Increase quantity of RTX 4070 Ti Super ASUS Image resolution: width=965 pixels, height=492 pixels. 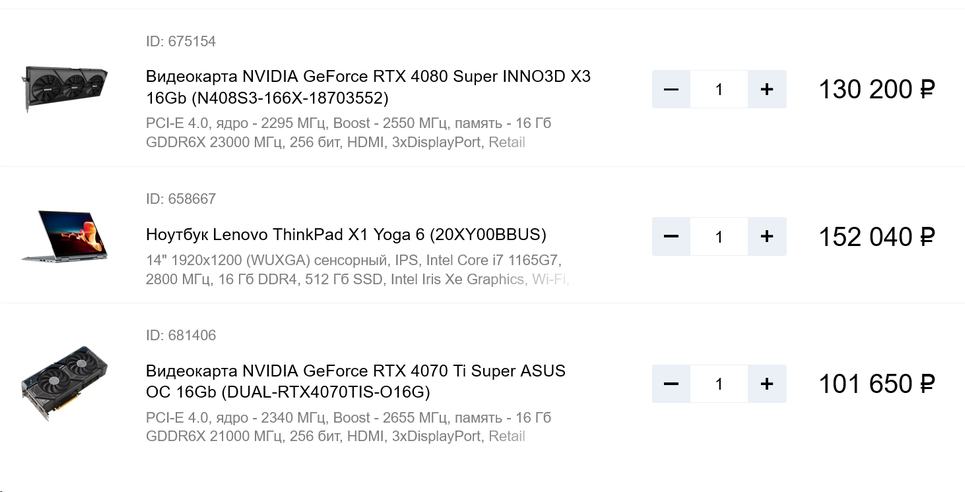767,384
